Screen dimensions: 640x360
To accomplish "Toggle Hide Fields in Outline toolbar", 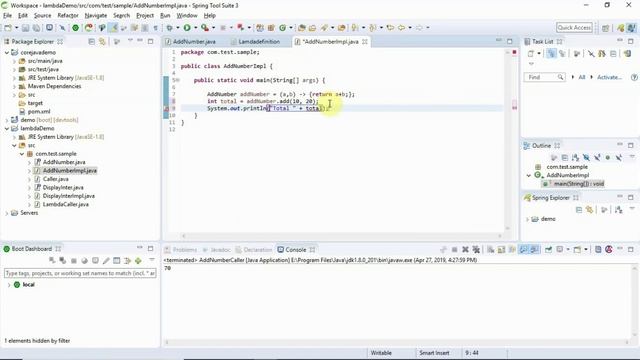I will (x=586, y=158).
